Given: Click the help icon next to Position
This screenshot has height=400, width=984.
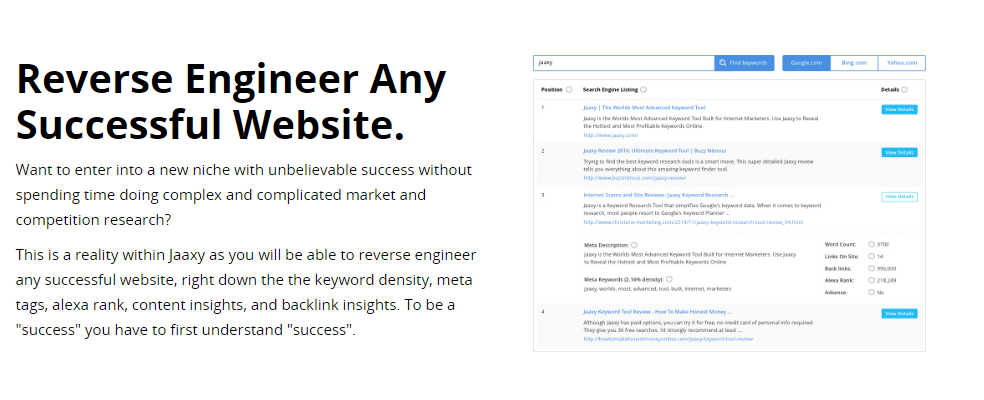Looking at the screenshot, I should pyautogui.click(x=569, y=90).
